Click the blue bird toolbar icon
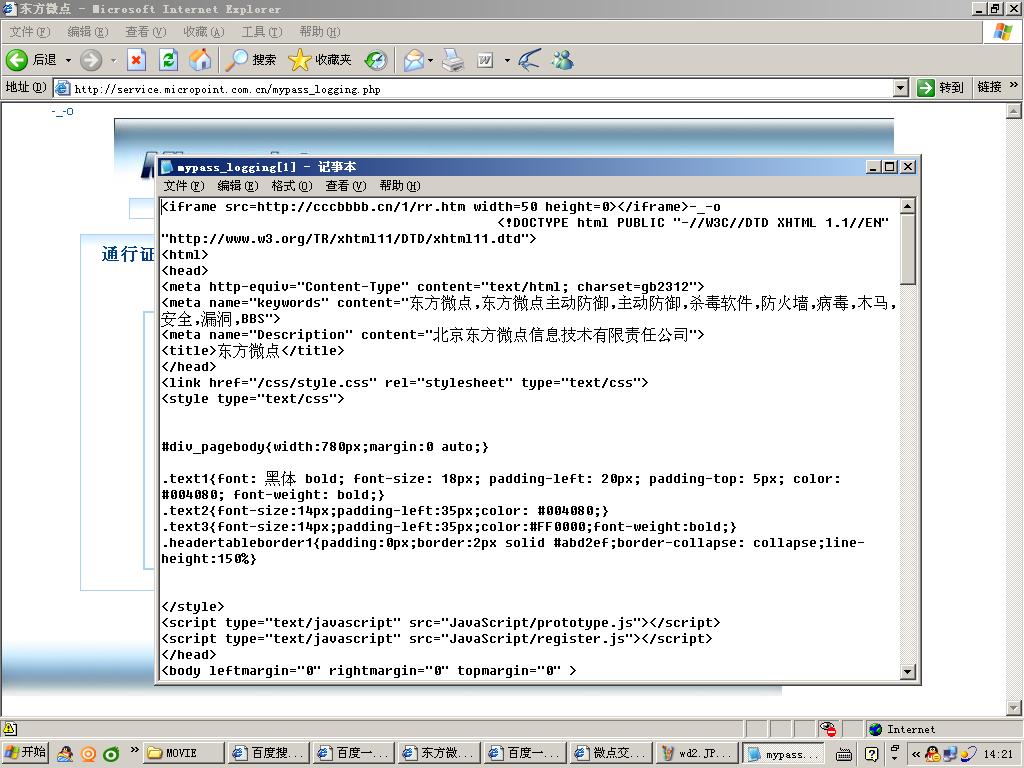1024x768 pixels. point(530,60)
